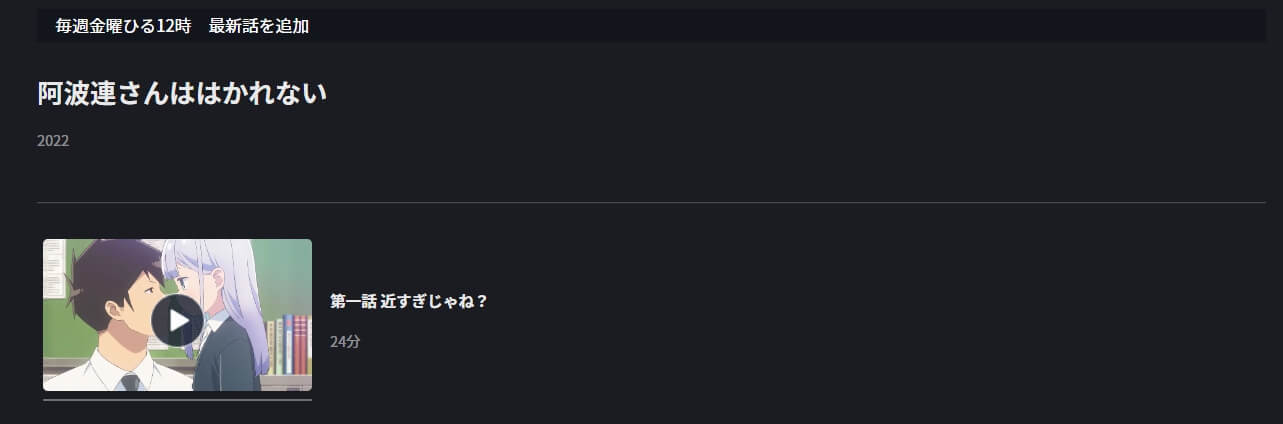
Task: Open the 第一話 近すぎじゃね？ episode title
Action: tap(409, 301)
